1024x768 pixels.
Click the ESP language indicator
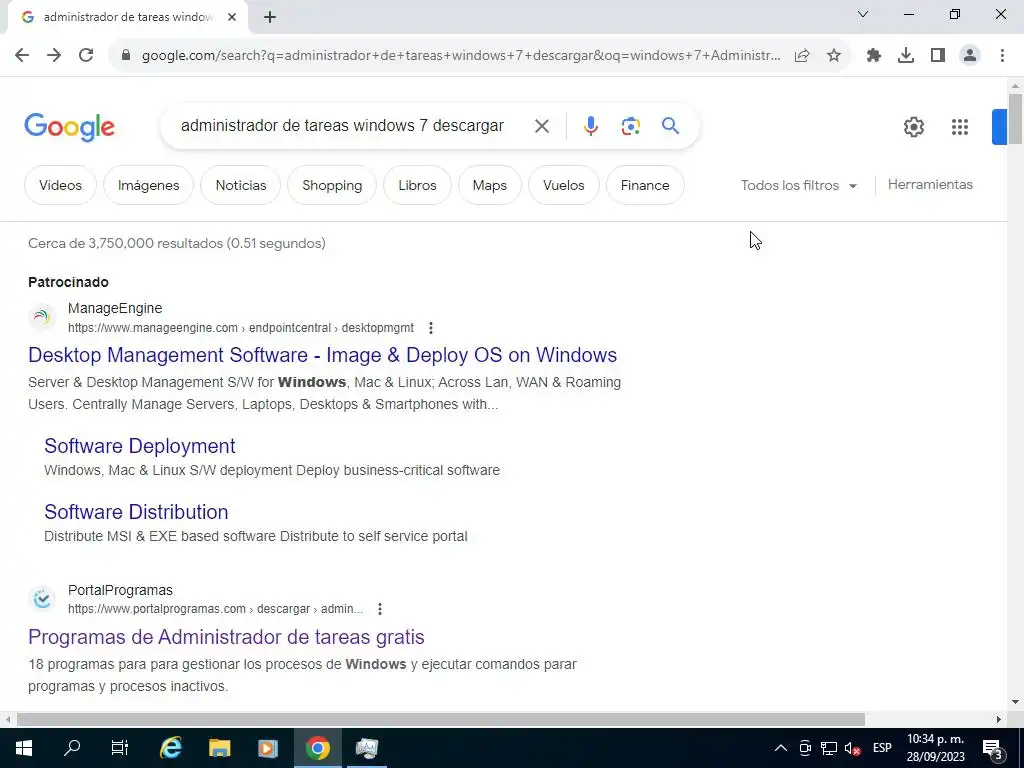coord(882,748)
